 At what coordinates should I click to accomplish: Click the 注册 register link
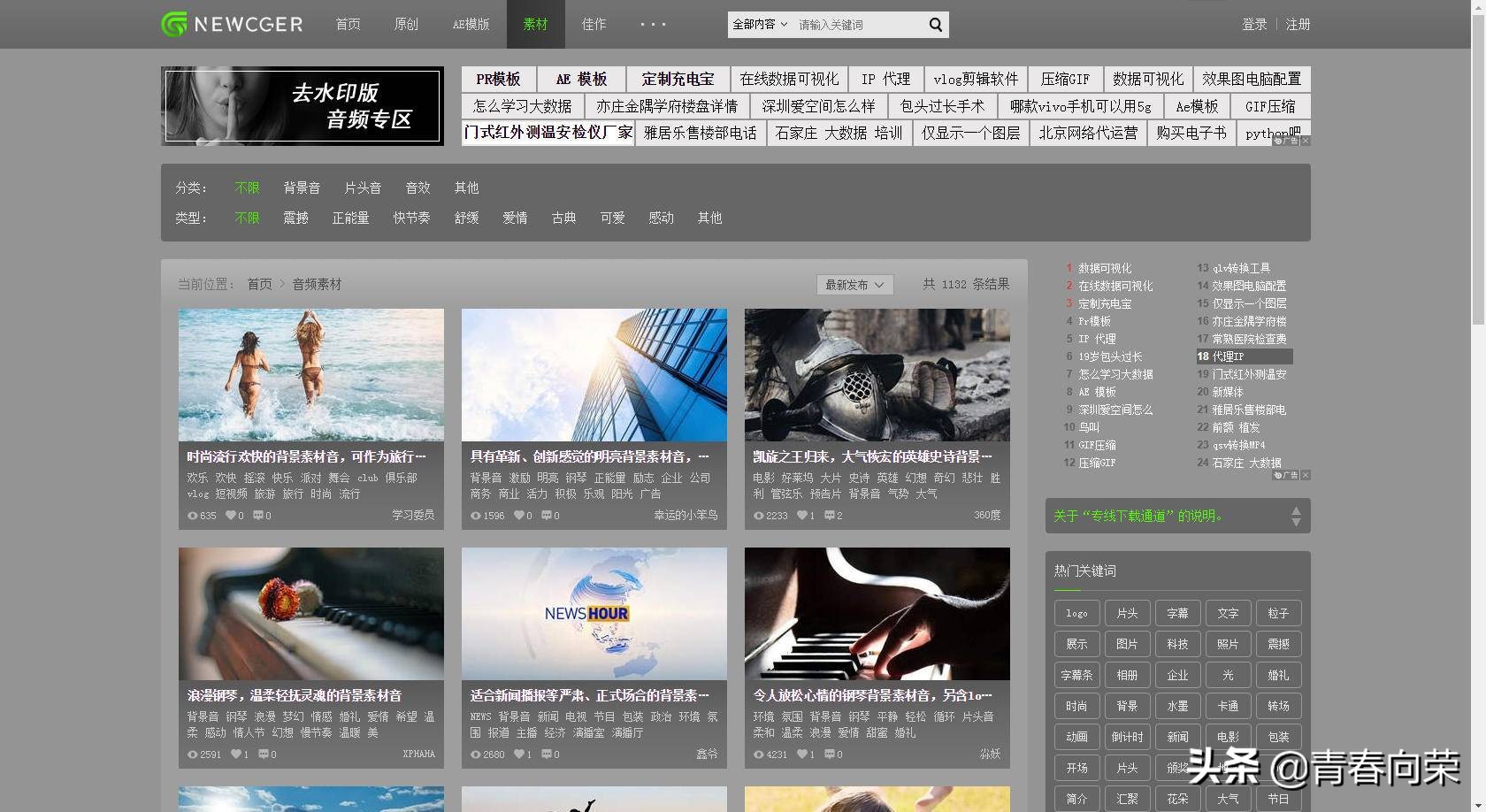click(1297, 25)
